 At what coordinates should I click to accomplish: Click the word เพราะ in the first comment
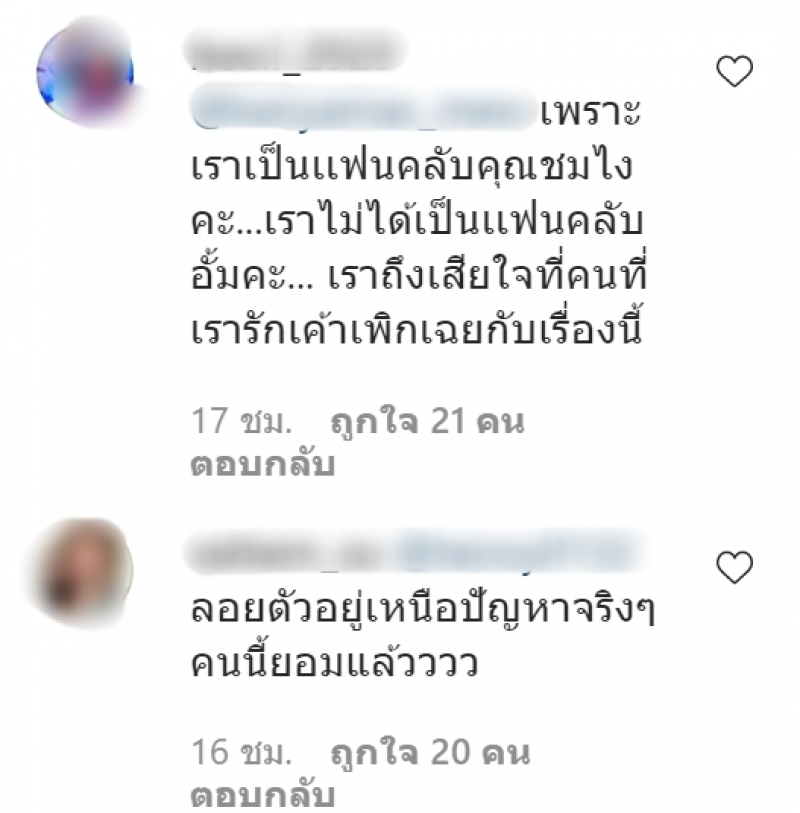tap(591, 113)
